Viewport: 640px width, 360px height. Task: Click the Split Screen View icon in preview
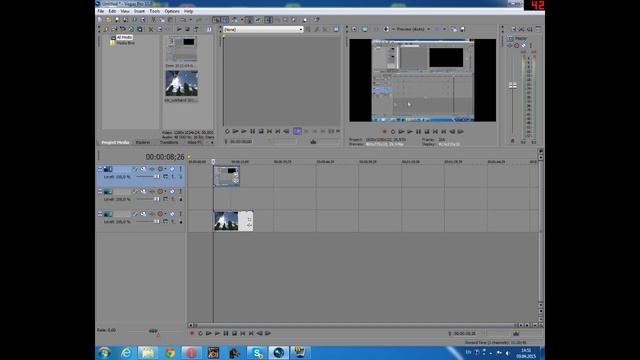click(x=386, y=29)
